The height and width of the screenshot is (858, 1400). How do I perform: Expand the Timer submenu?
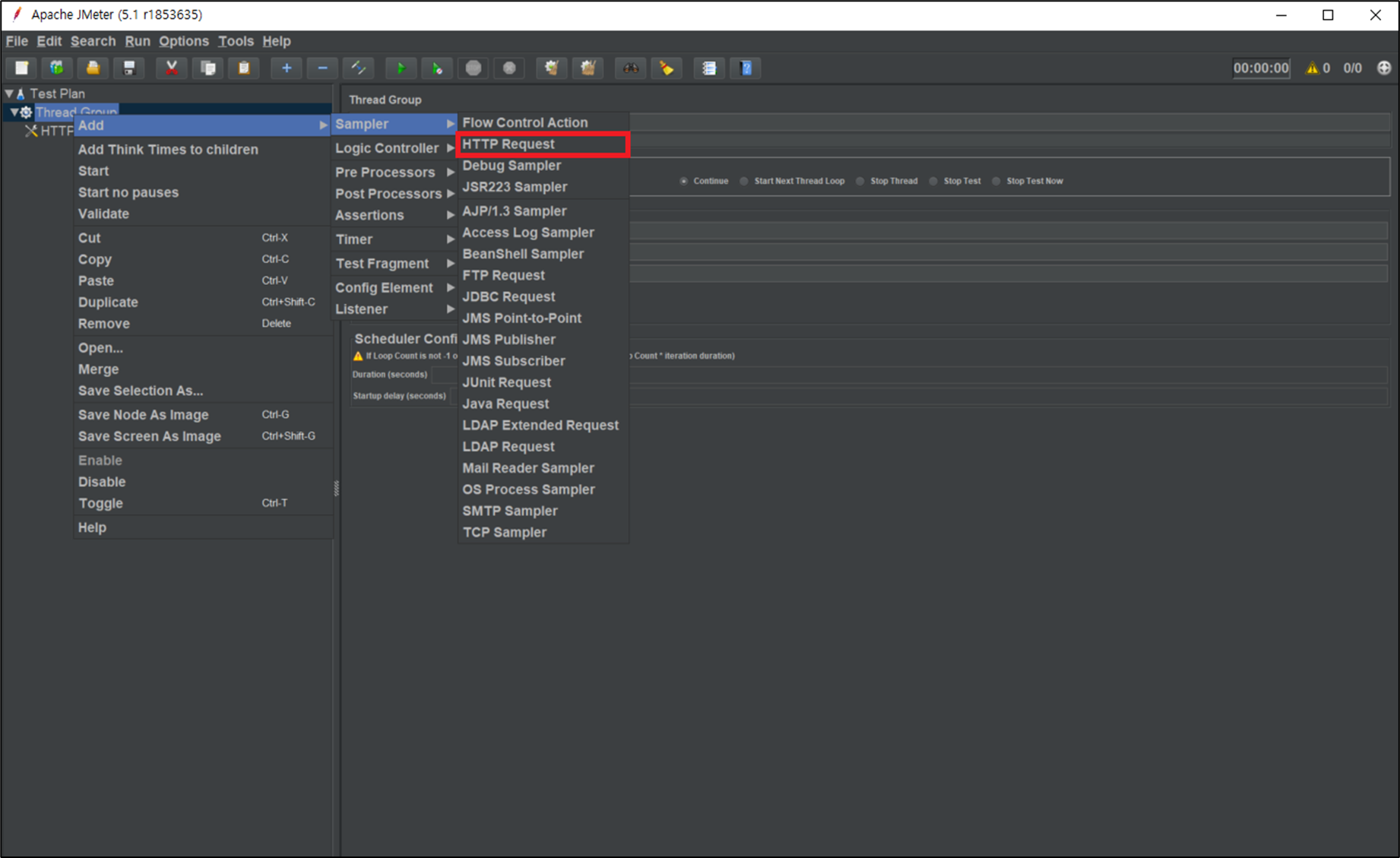point(394,239)
